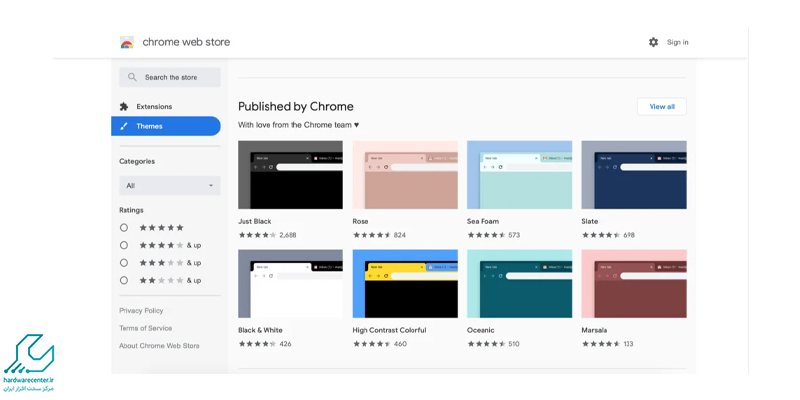Open the Just Black theme thumbnail
This screenshot has height=400, width=800.
pos(290,175)
